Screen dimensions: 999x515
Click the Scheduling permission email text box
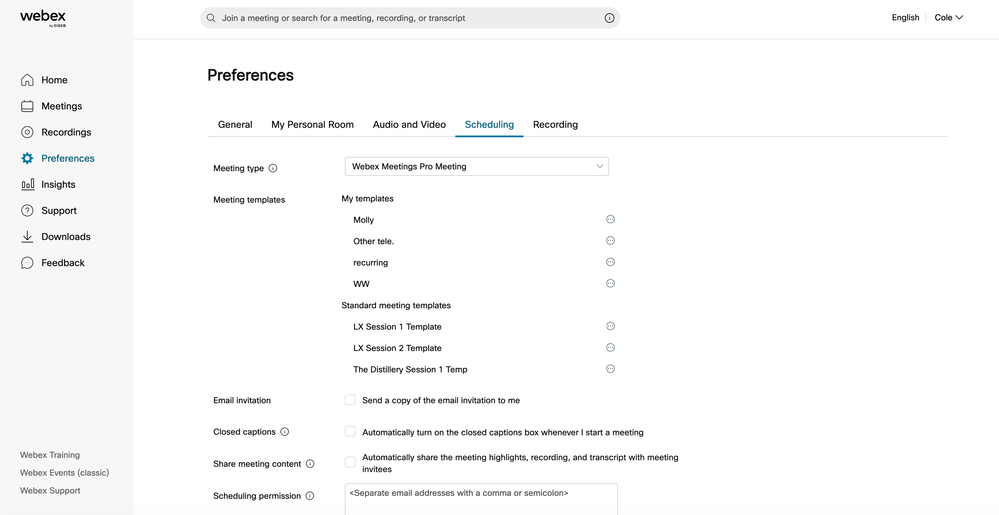pyautogui.click(x=481, y=499)
